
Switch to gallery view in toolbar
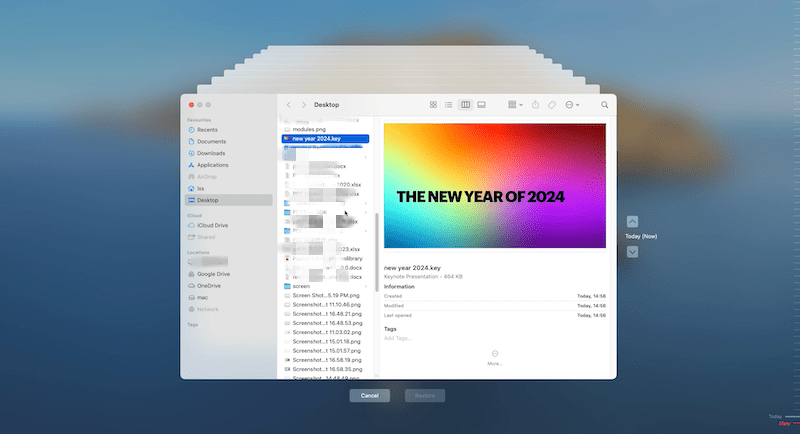click(x=481, y=104)
